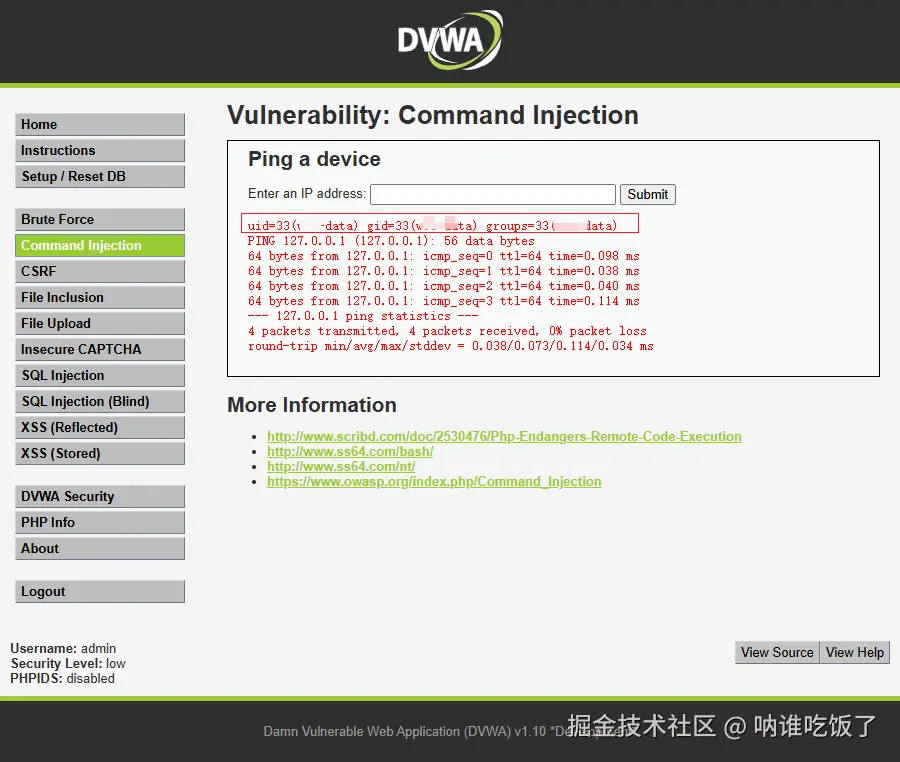900x762 pixels.
Task: Click the '127.0.0.1 ping statistics' line
Action: 362,316
